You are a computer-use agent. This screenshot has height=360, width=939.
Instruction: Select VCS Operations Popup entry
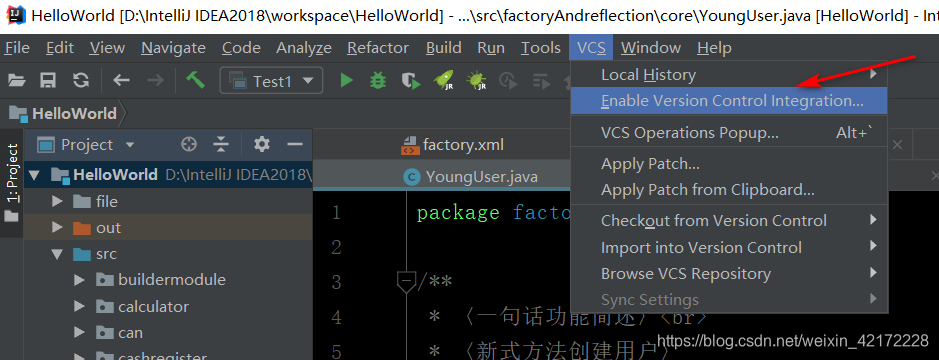click(729, 132)
